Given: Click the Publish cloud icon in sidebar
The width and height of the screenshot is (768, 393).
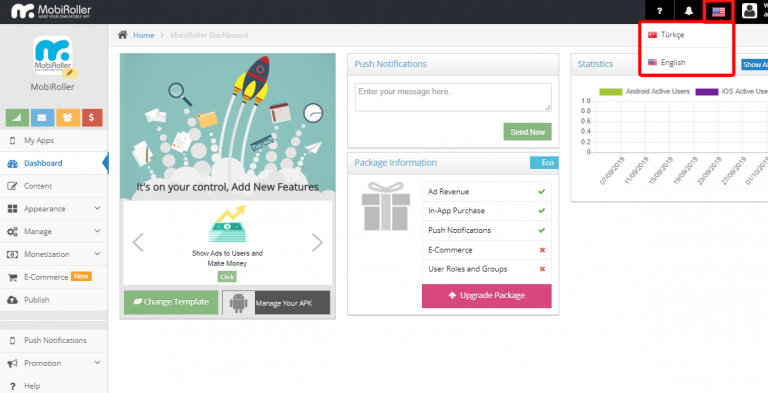Looking at the screenshot, I should point(13,300).
